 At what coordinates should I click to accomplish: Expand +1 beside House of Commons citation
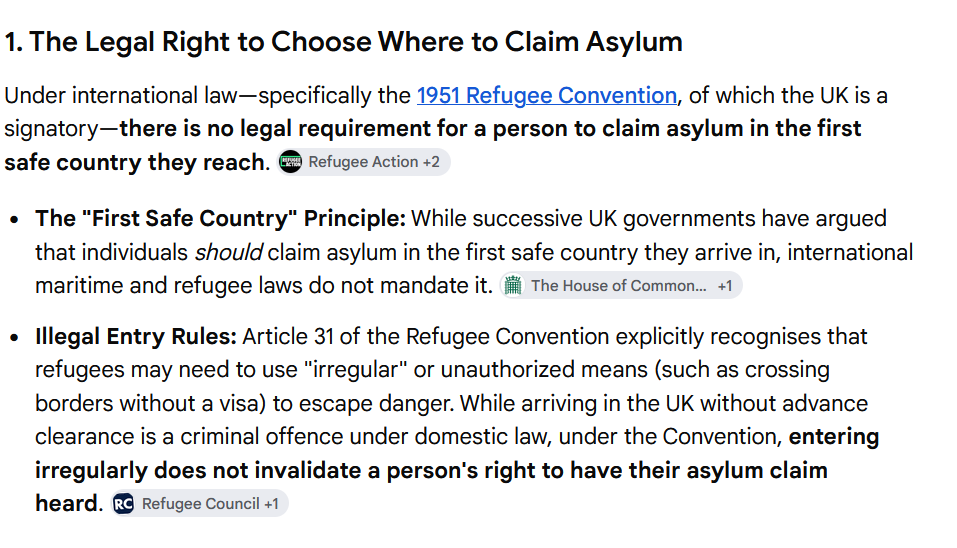point(724,286)
